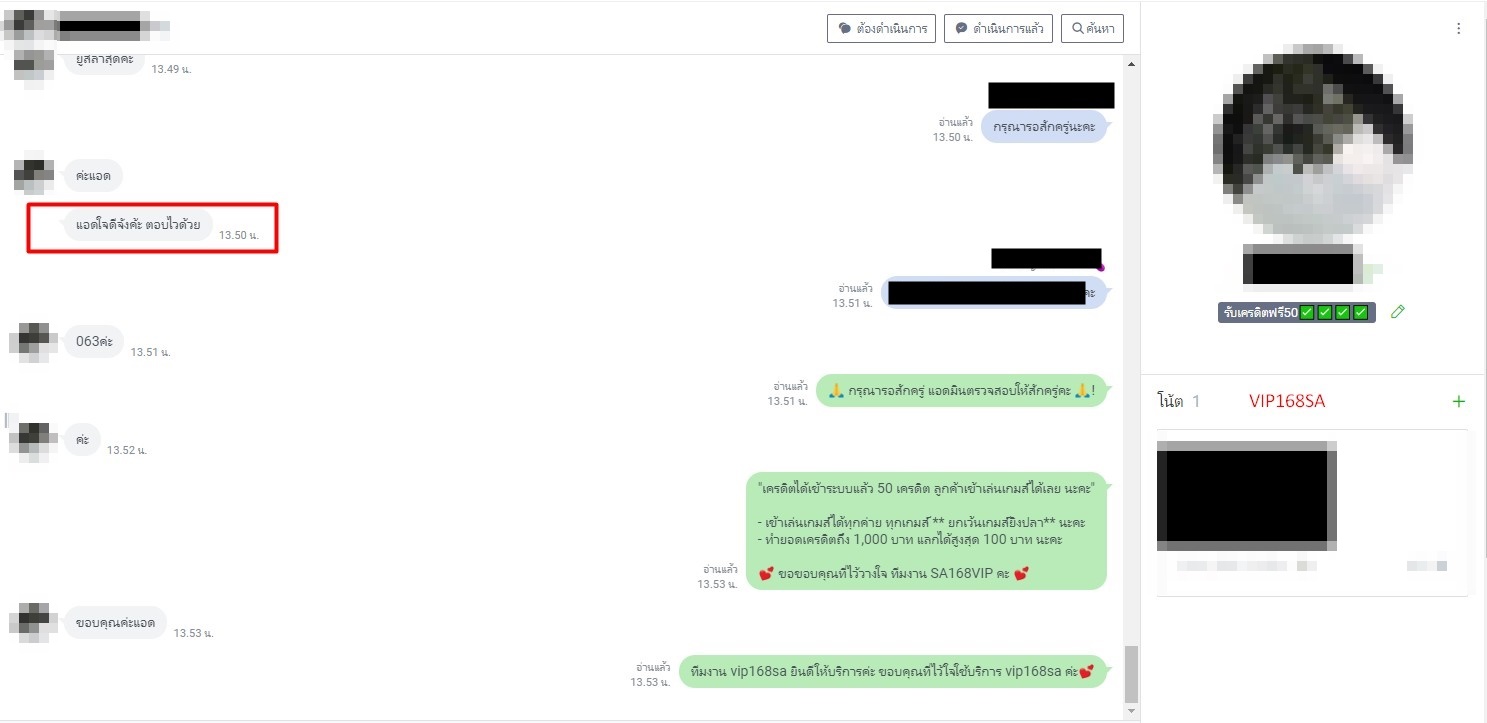
Task: Click the 063ค่ะ customer message
Action: tap(94, 341)
